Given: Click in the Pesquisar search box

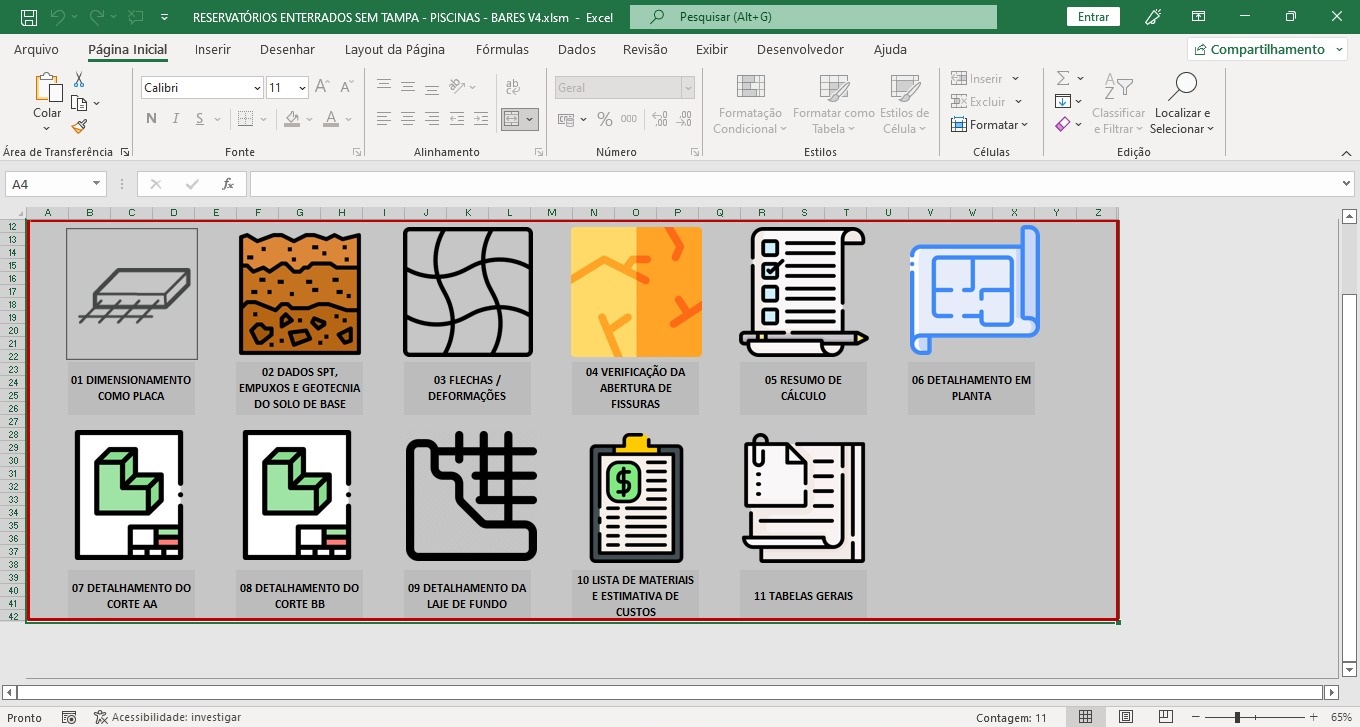Looking at the screenshot, I should click(813, 17).
